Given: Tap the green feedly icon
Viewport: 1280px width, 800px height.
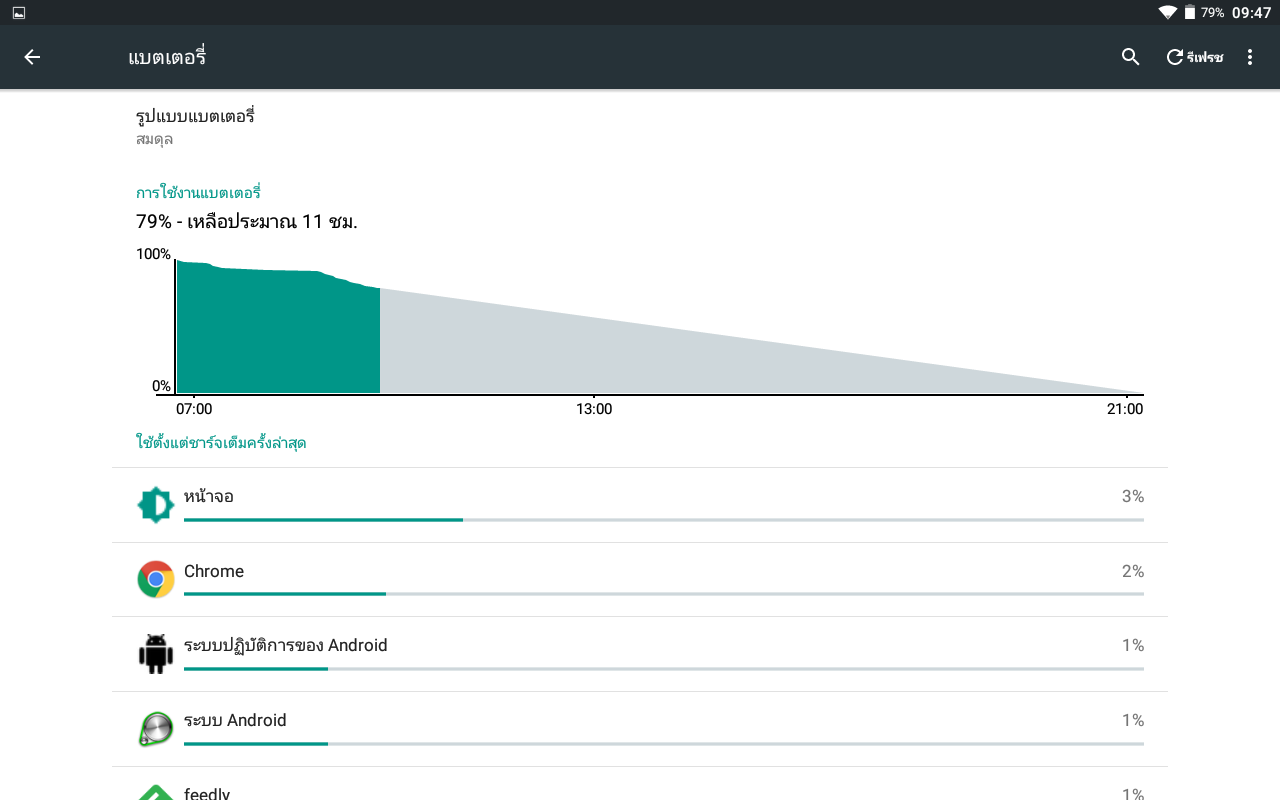Looking at the screenshot, I should (x=155, y=792).
